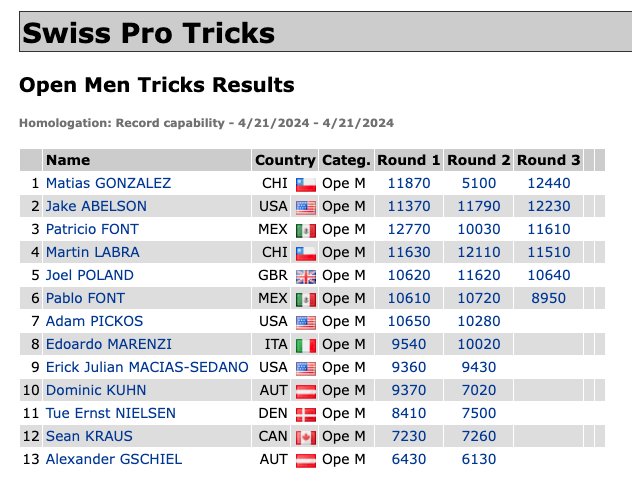Image resolution: width=632 pixels, height=484 pixels.
Task: Click the Name column header
Action: [x=68, y=160]
